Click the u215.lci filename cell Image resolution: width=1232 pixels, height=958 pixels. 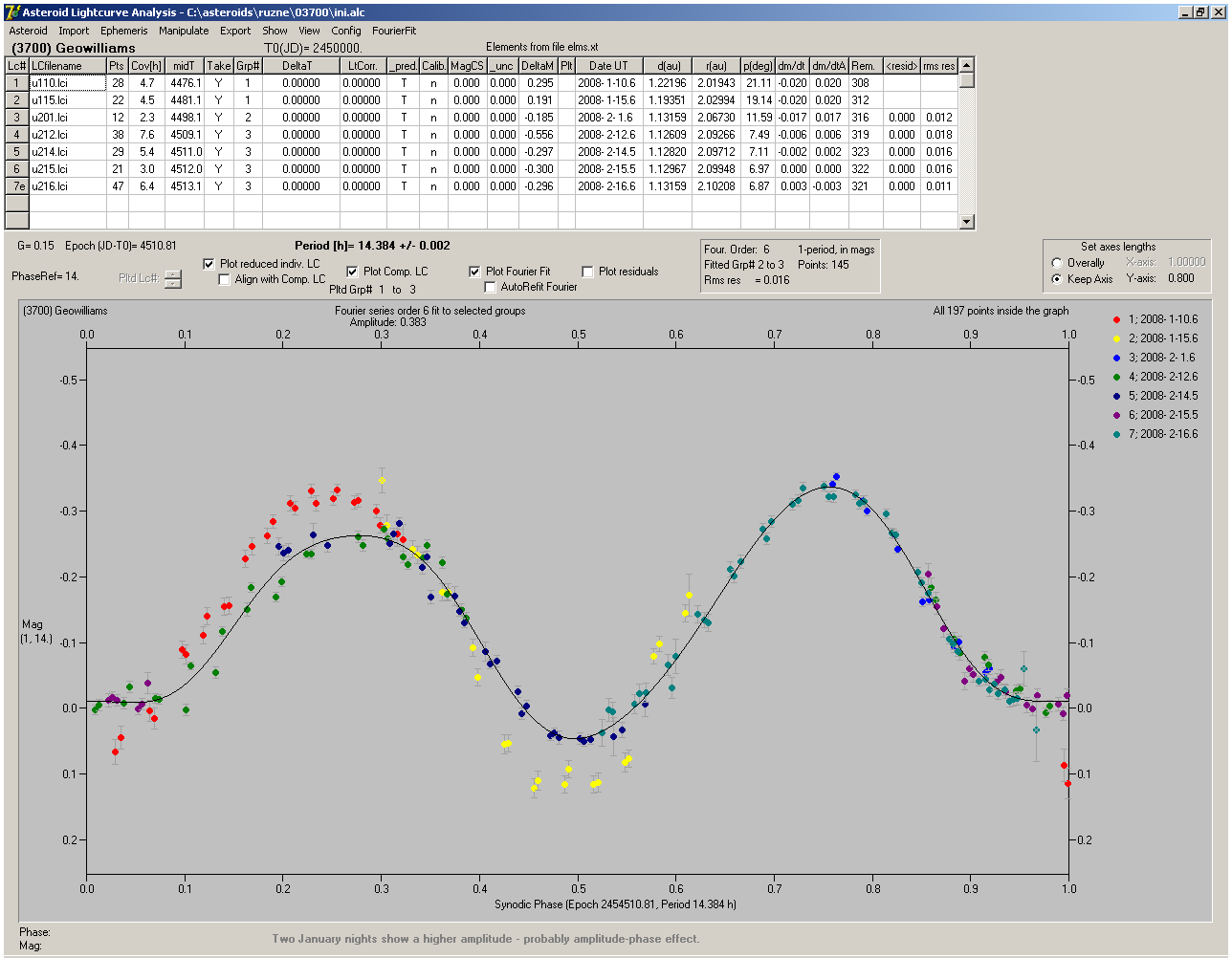[x=67, y=169]
